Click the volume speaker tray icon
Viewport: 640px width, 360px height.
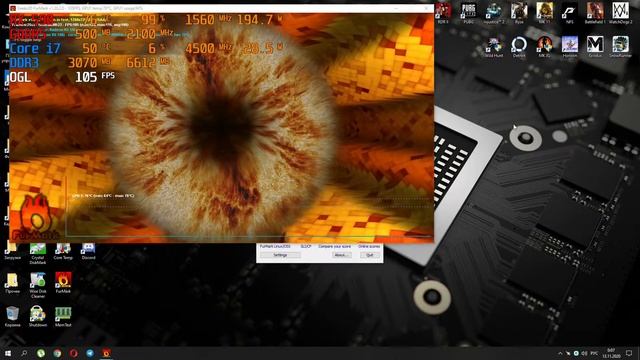[x=584, y=353]
